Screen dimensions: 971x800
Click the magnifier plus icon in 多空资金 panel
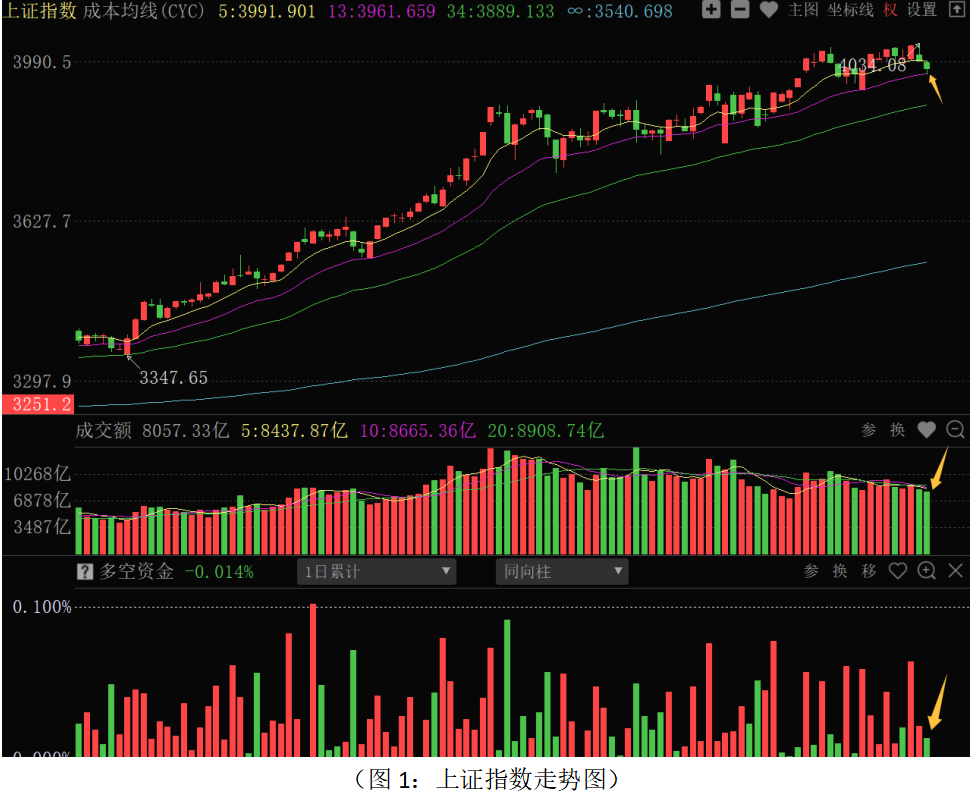pos(926,571)
